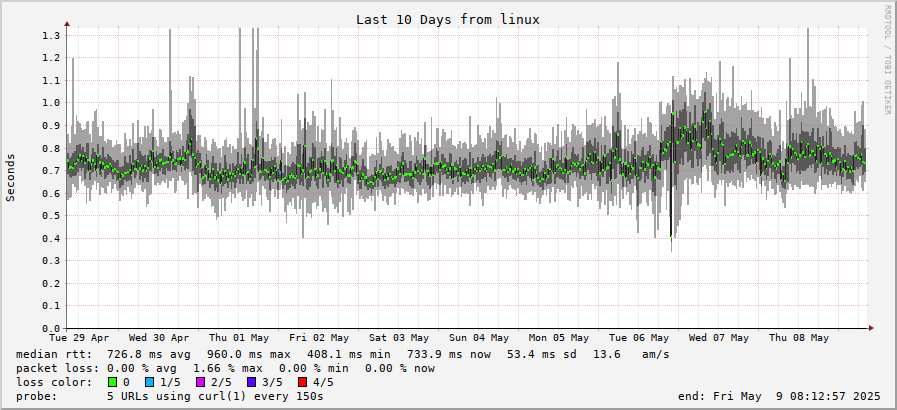Click the "0.00 % now" packet loss value

point(400,368)
